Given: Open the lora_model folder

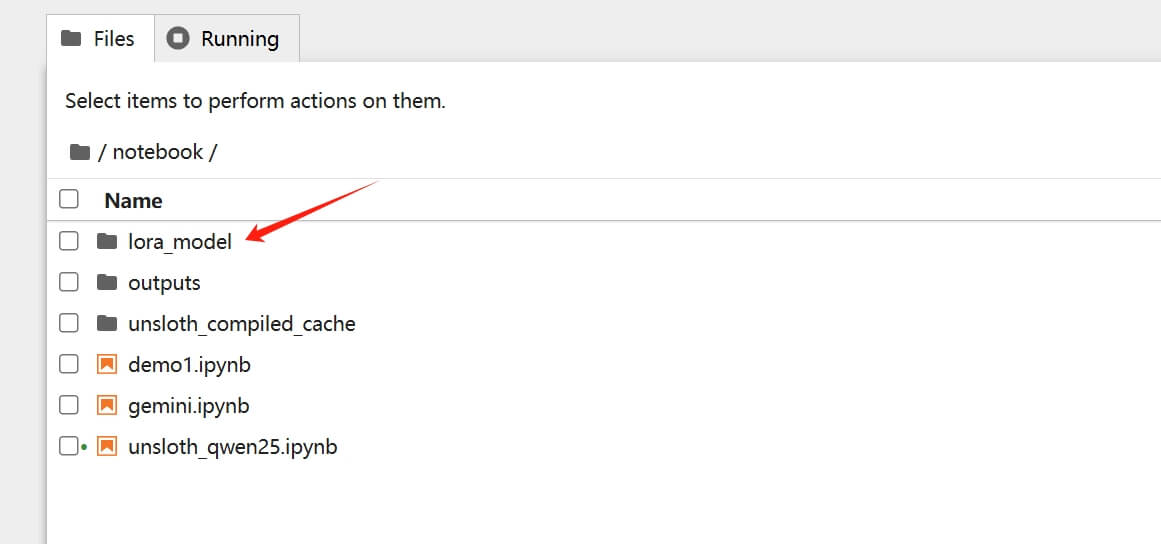Looking at the screenshot, I should 180,241.
